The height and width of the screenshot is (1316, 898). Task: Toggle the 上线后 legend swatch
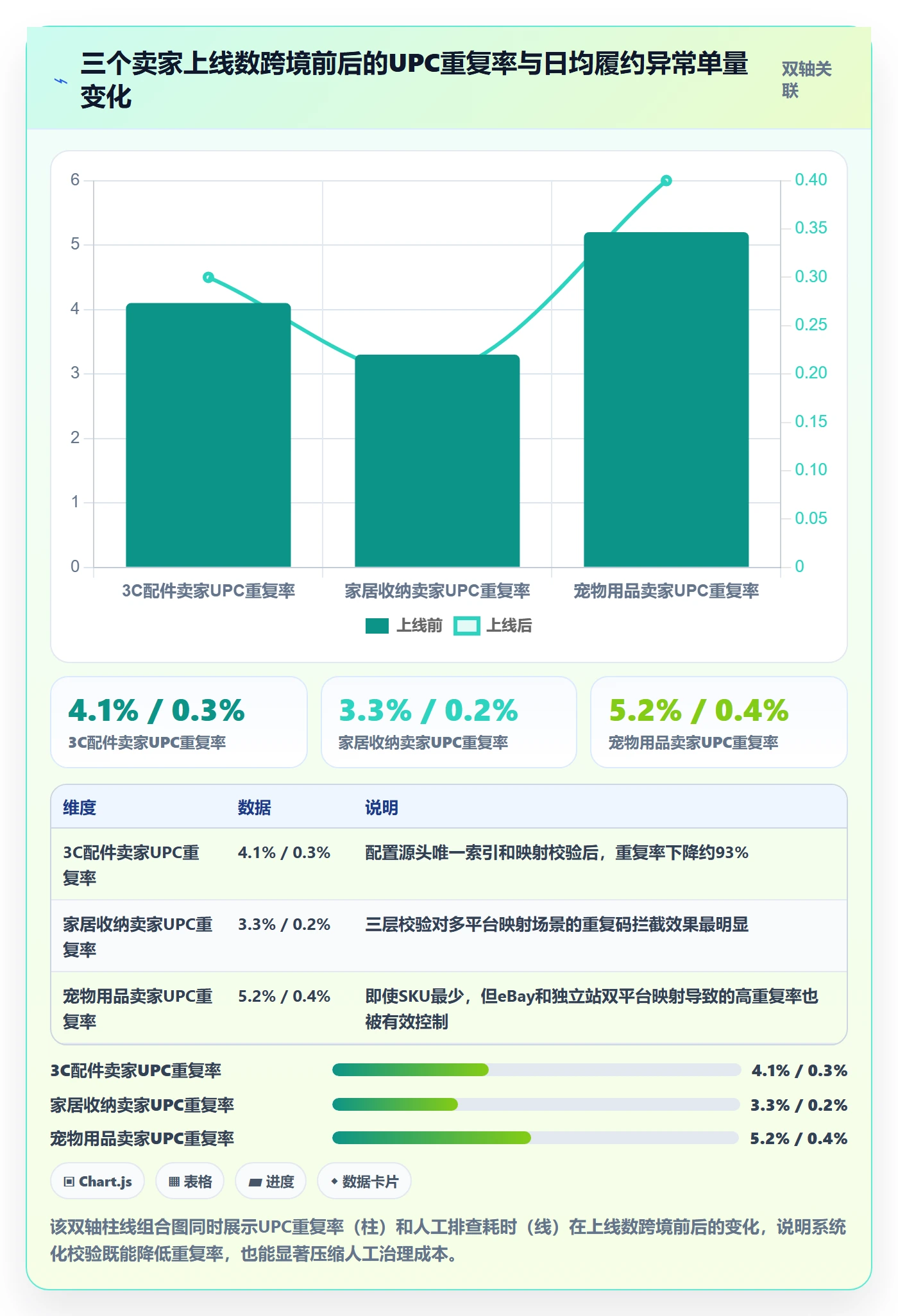466,626
